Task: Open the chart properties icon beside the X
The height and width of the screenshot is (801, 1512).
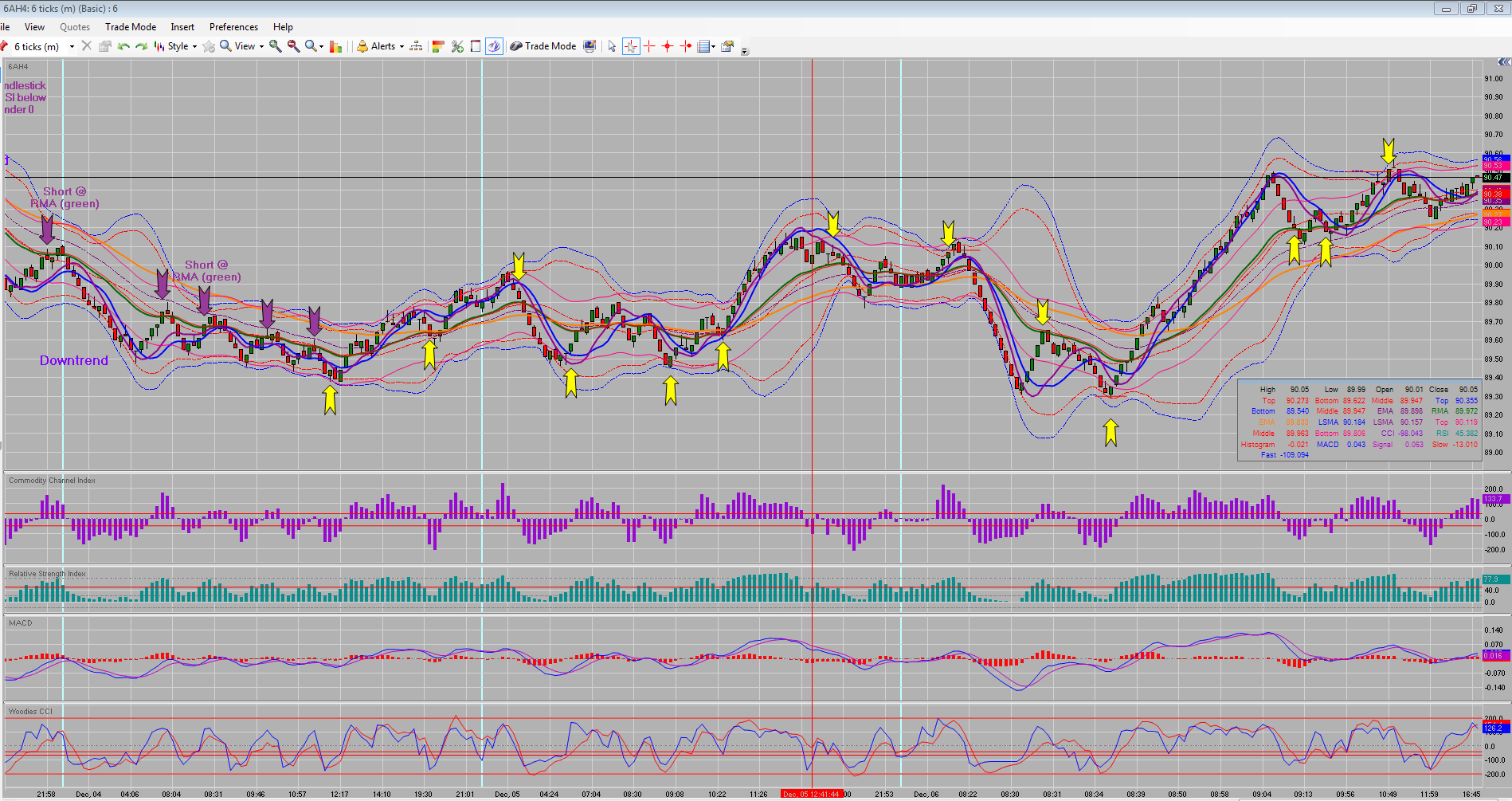Action: pos(104,46)
